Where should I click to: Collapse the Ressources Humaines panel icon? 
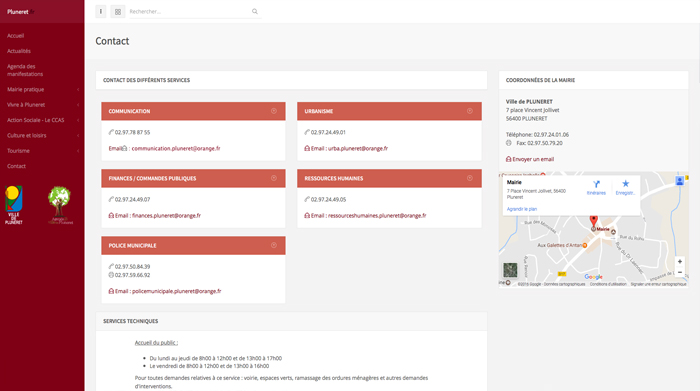pyautogui.click(x=470, y=178)
